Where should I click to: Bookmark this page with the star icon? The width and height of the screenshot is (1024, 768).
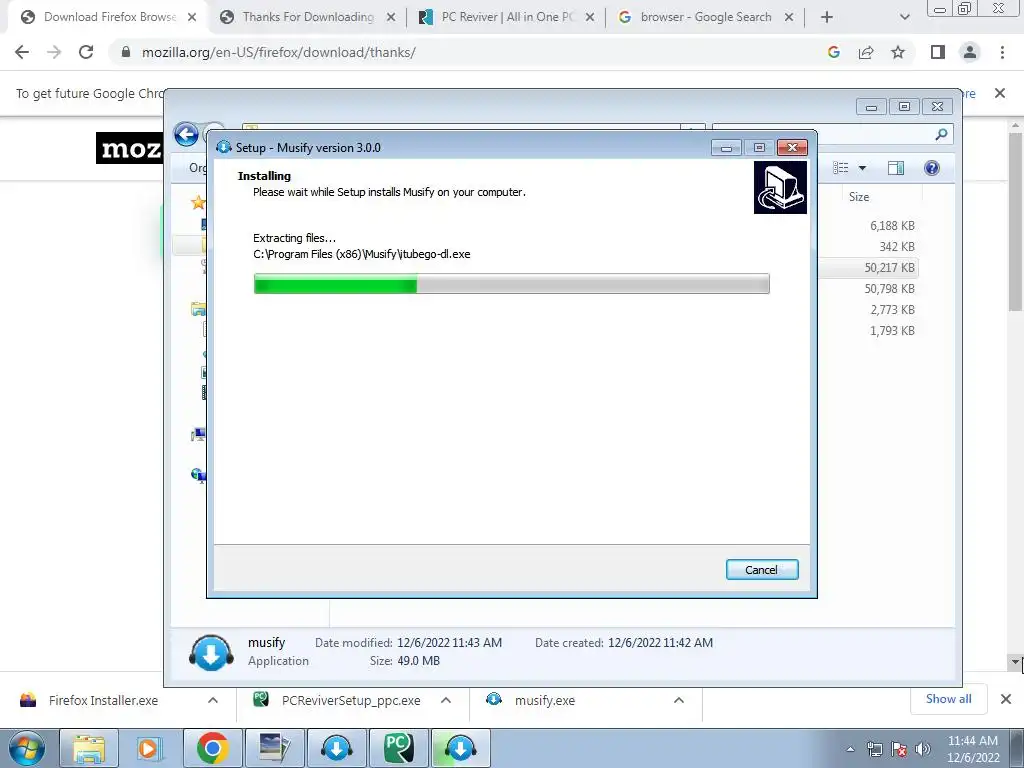point(898,52)
